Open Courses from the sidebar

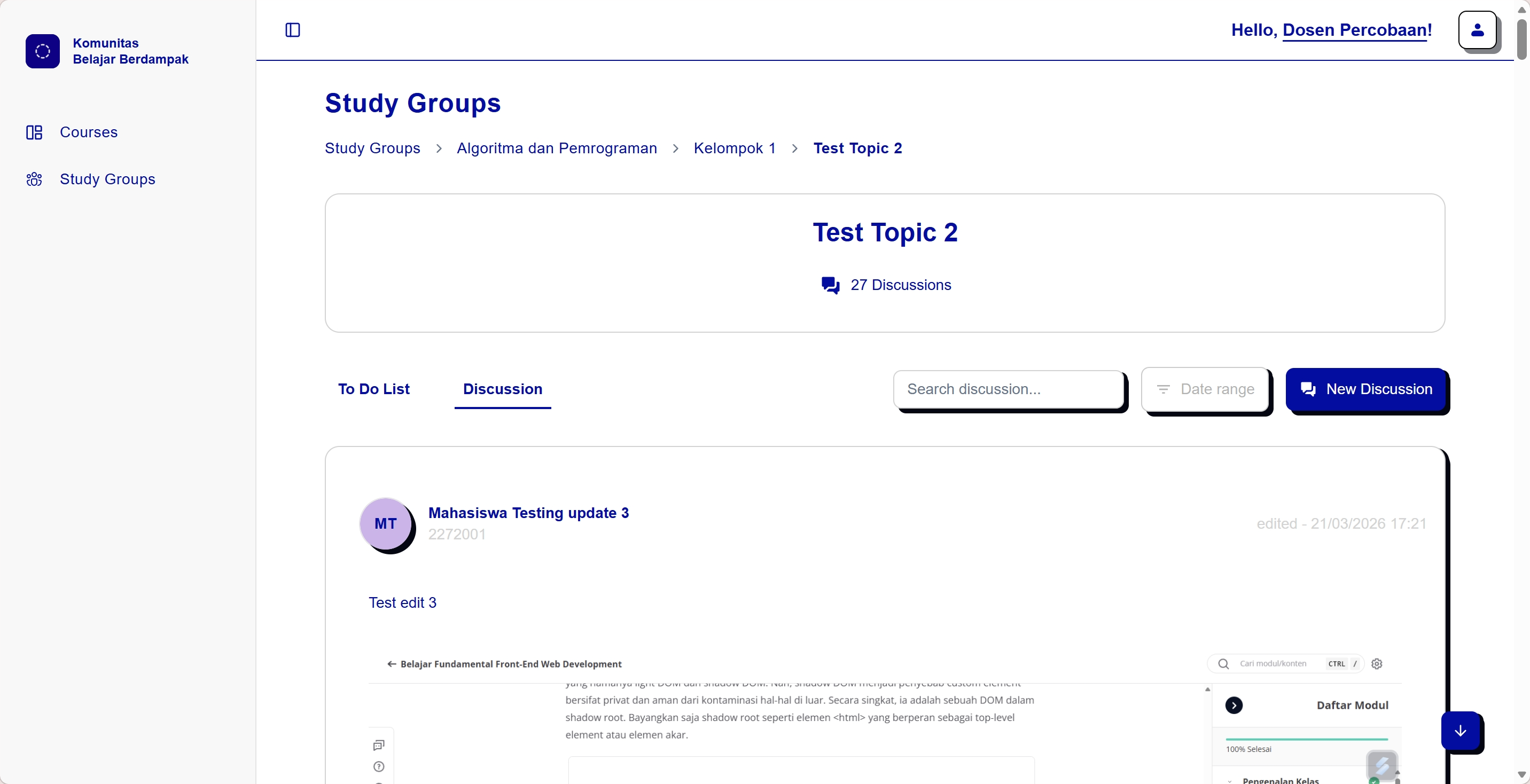89,132
